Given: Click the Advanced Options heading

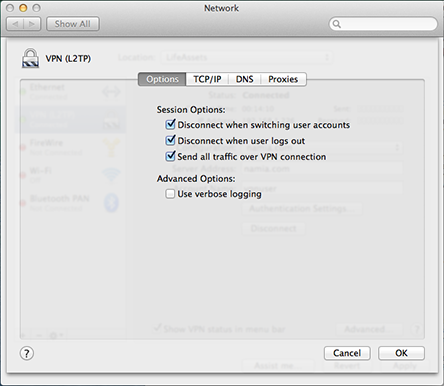Looking at the screenshot, I should (x=196, y=179).
